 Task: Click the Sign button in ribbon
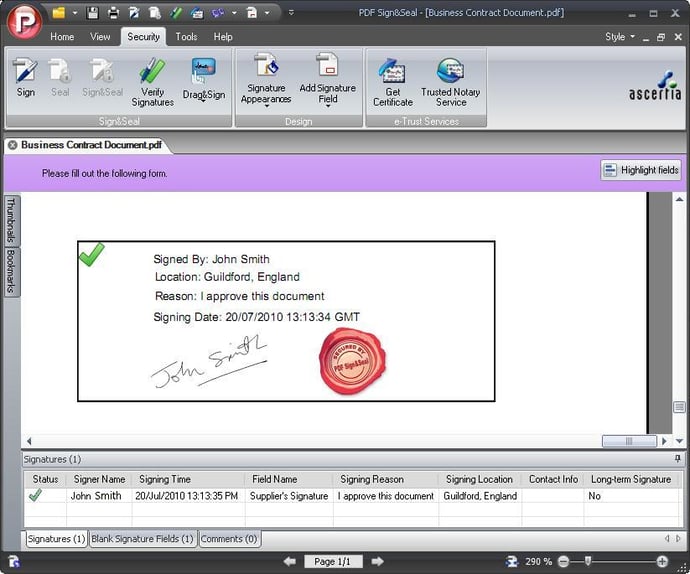click(x=26, y=77)
